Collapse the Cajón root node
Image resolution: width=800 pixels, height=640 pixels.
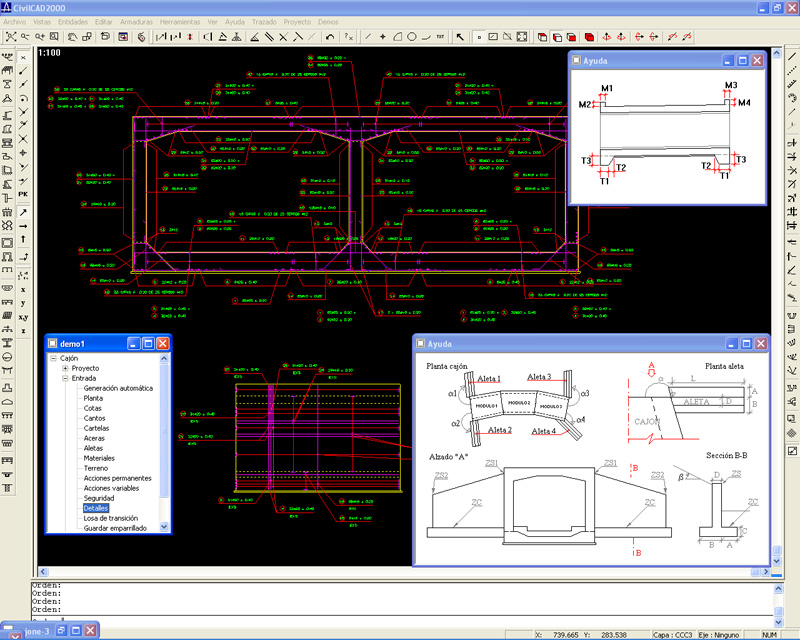(54, 358)
